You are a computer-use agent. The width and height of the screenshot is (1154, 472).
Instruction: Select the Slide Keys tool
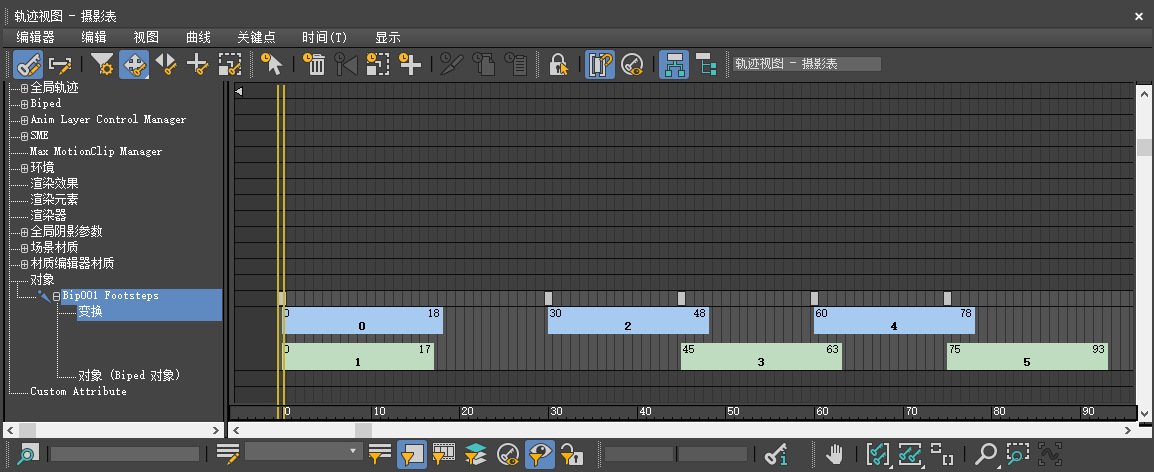(166, 65)
